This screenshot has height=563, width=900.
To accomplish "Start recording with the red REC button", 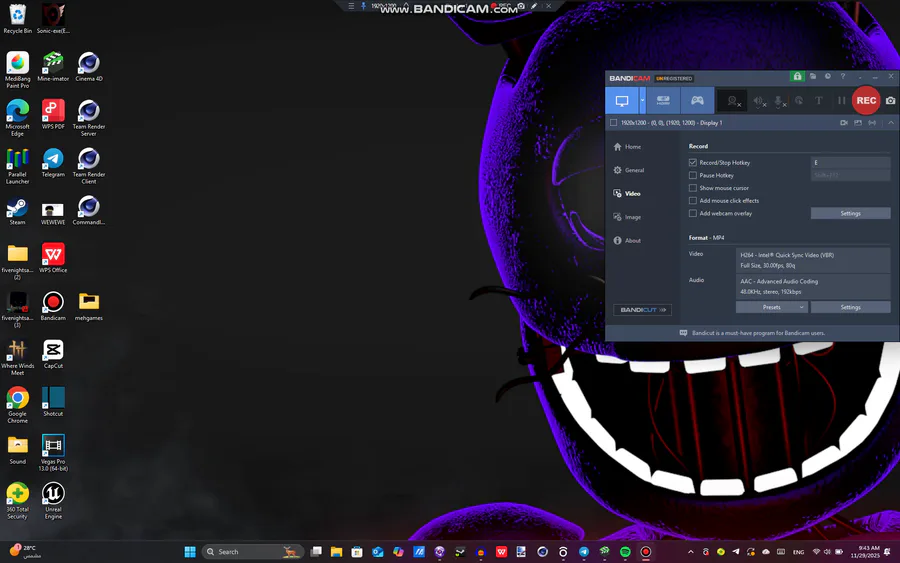I will [866, 100].
